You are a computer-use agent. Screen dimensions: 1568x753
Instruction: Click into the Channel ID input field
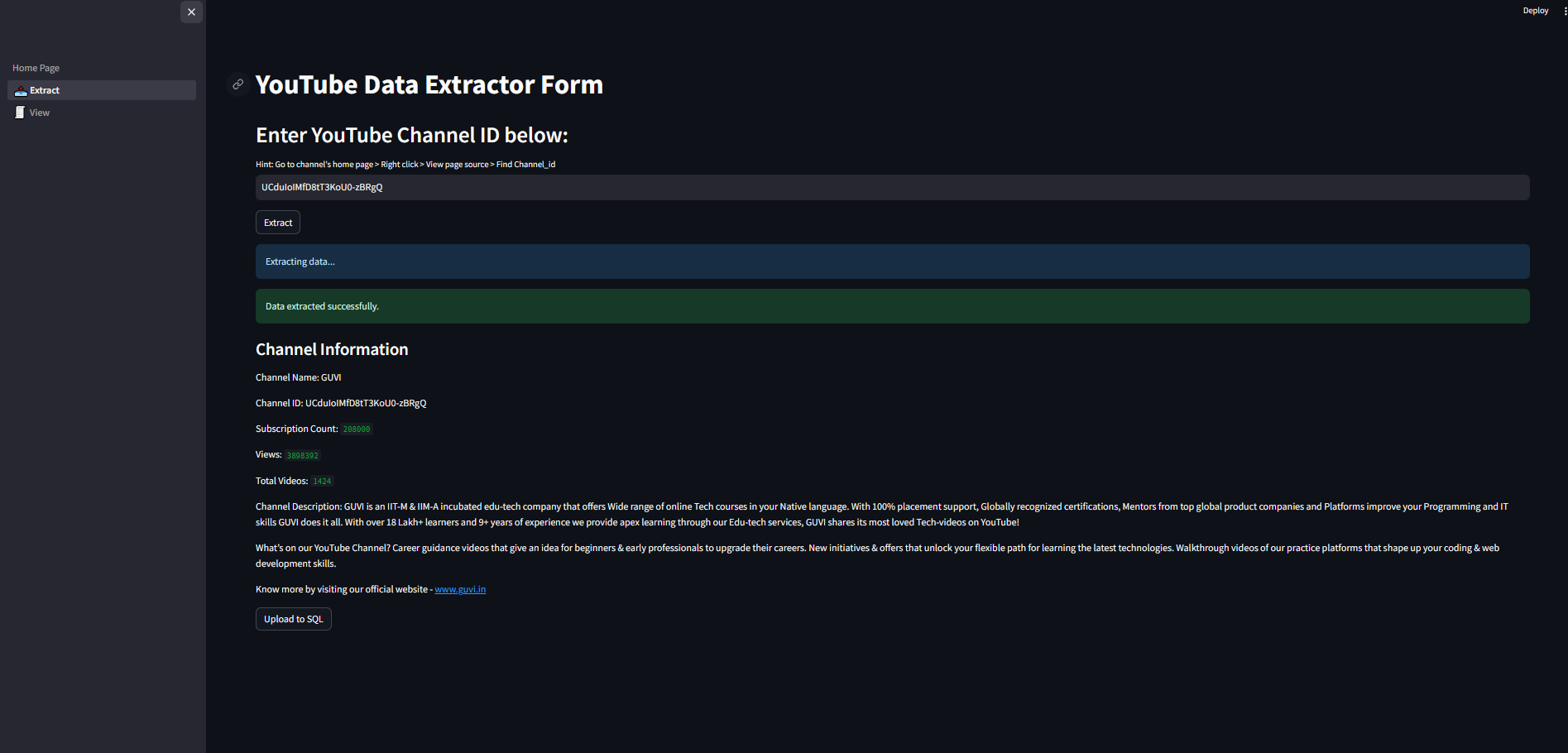click(892, 187)
